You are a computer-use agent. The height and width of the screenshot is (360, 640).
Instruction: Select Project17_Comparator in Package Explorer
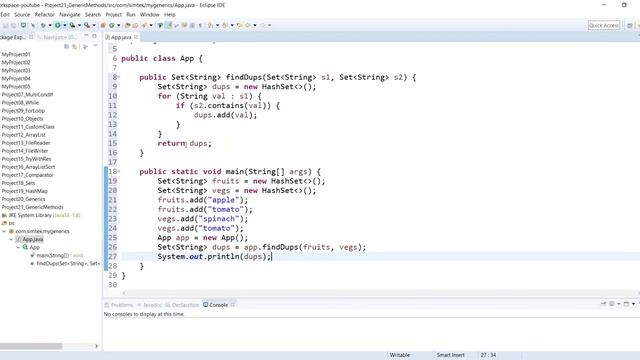[27, 175]
